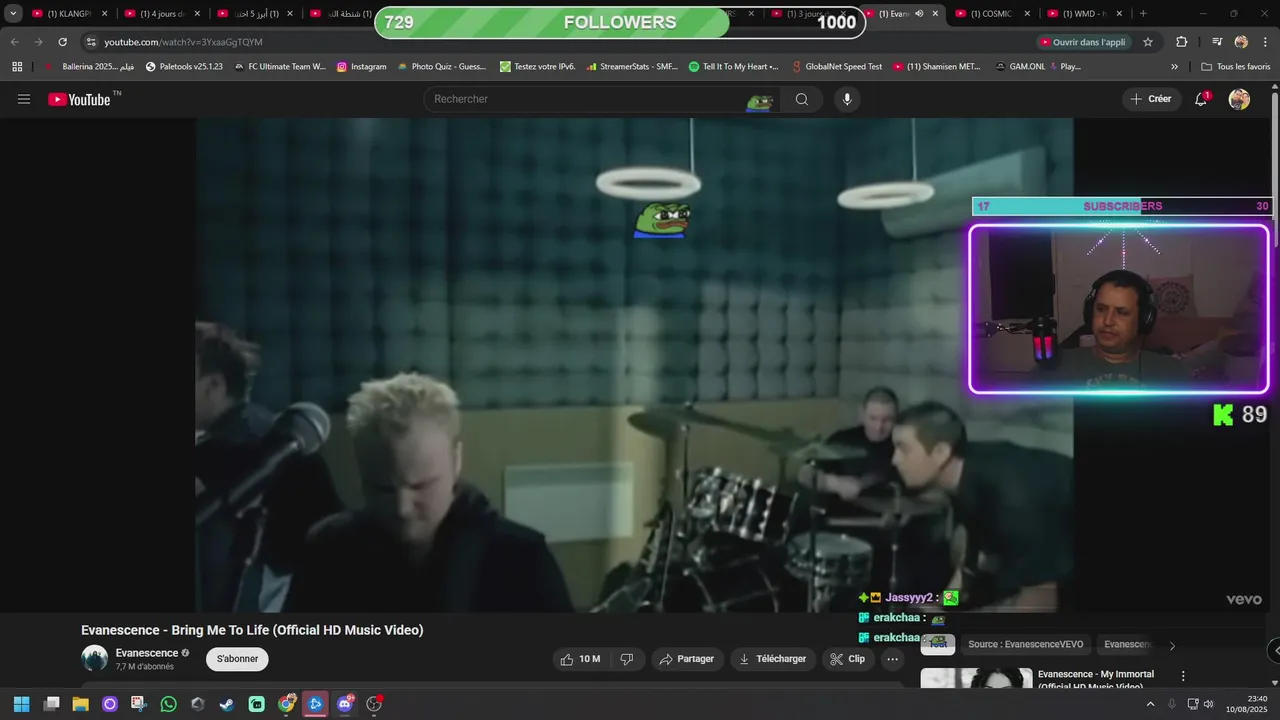Screen dimensions: 1280x720
Task: Click the Télécharger download button
Action: tap(771, 659)
